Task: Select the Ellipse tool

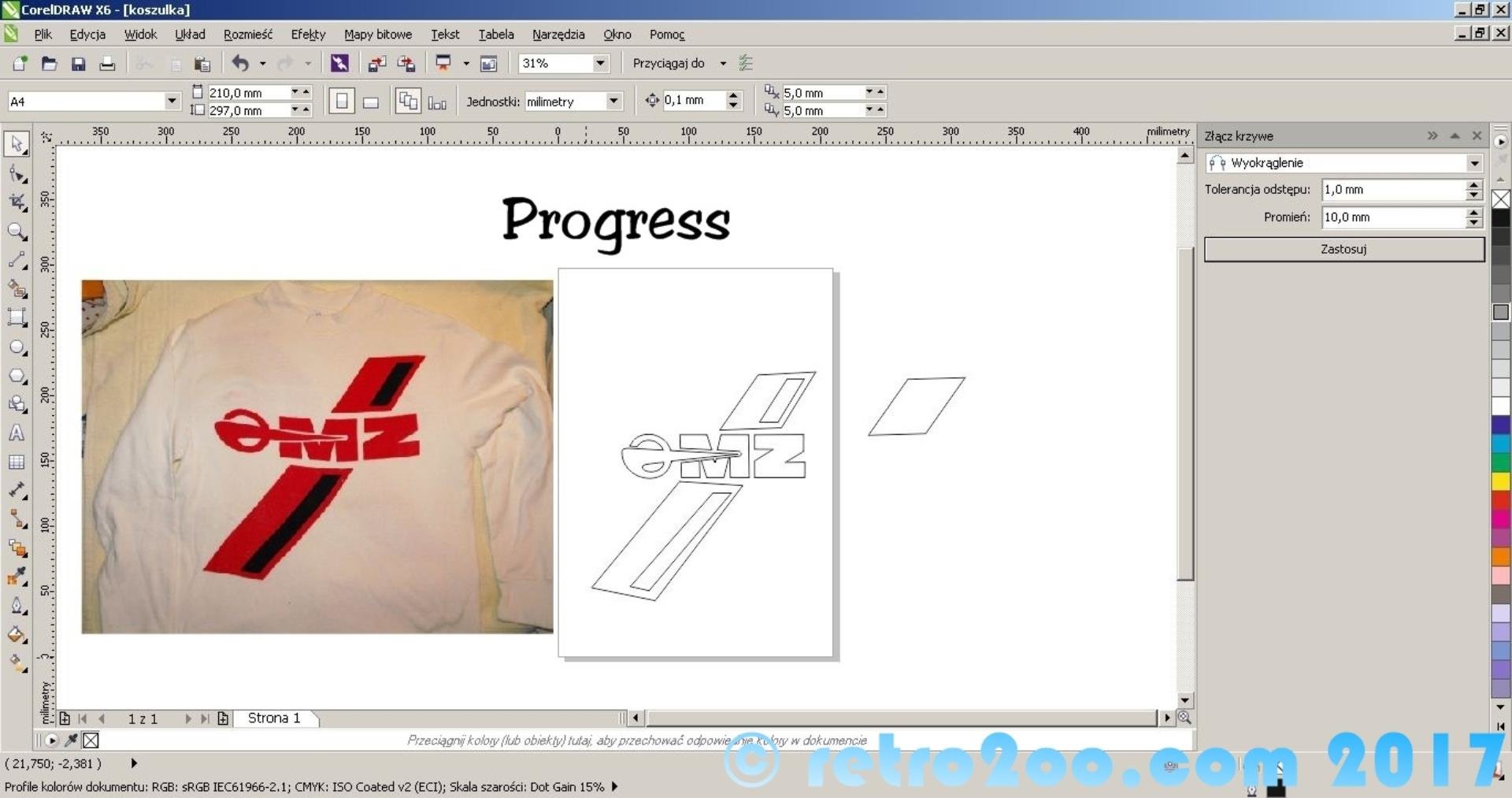Action: (16, 347)
